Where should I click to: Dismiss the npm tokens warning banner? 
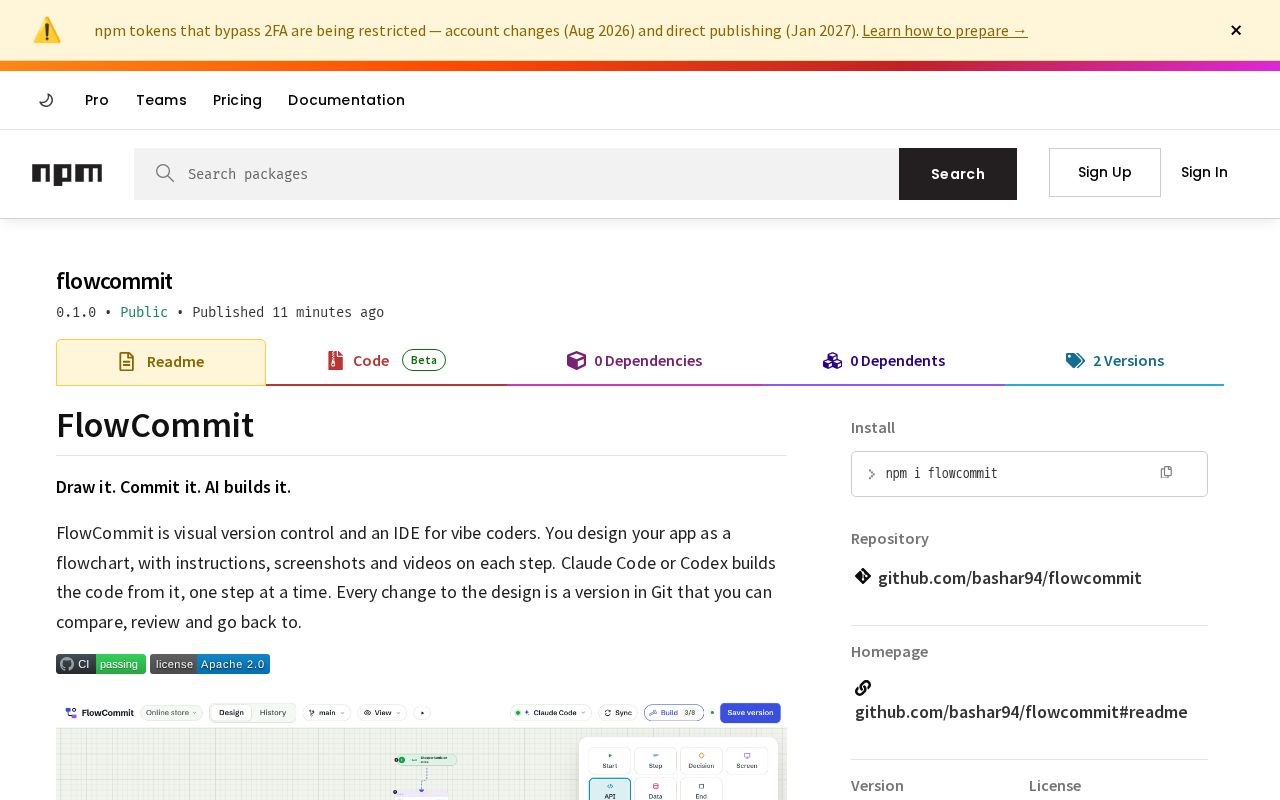pyautogui.click(x=1236, y=30)
